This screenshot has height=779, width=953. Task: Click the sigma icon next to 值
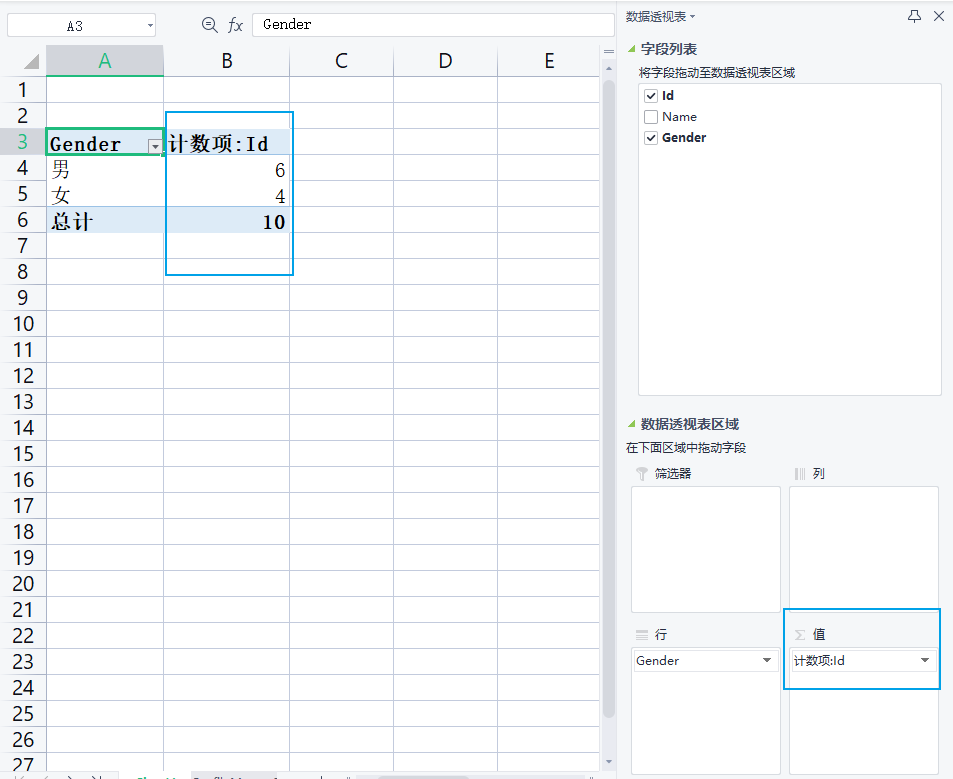coord(800,635)
